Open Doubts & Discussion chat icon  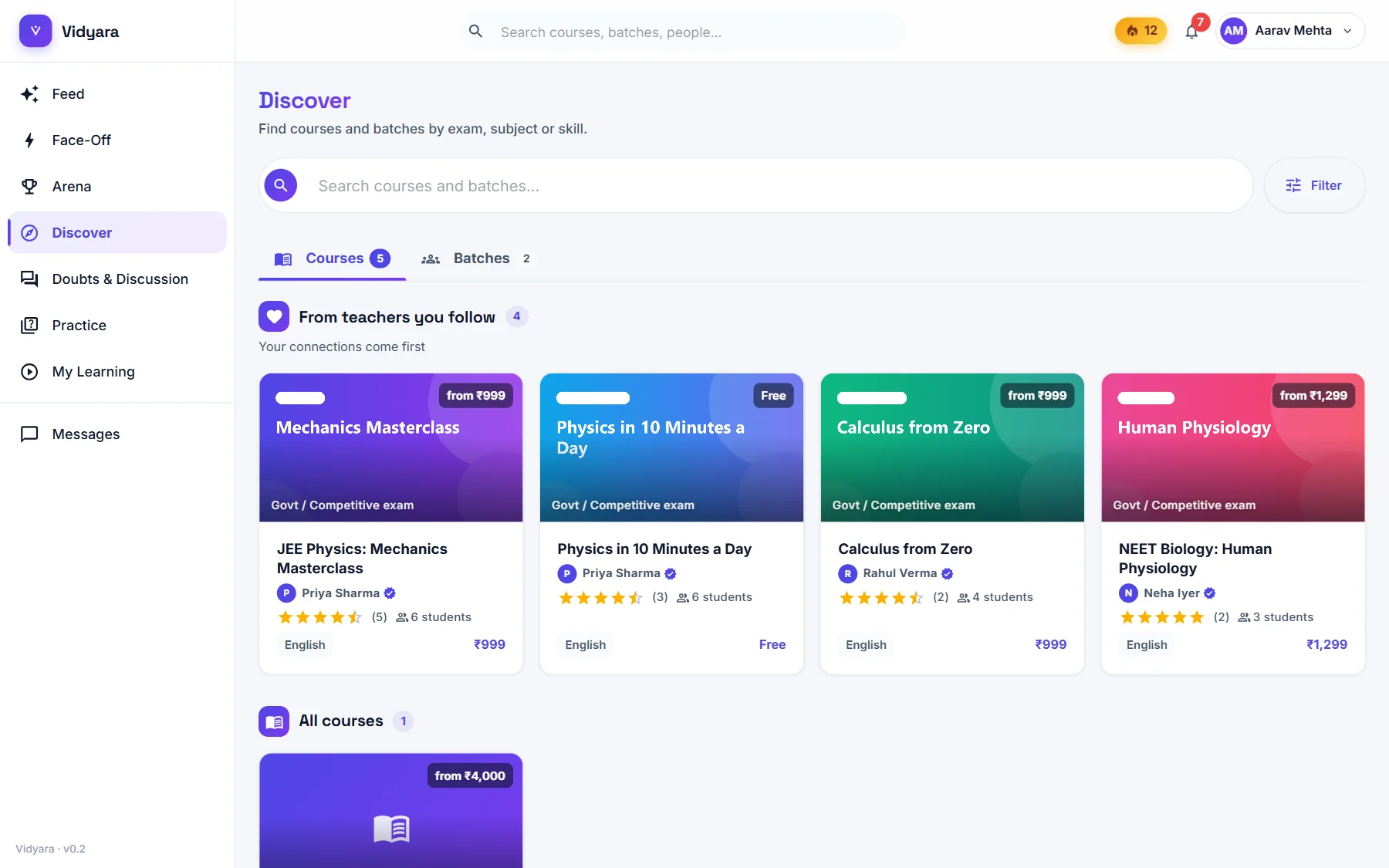[x=29, y=279]
